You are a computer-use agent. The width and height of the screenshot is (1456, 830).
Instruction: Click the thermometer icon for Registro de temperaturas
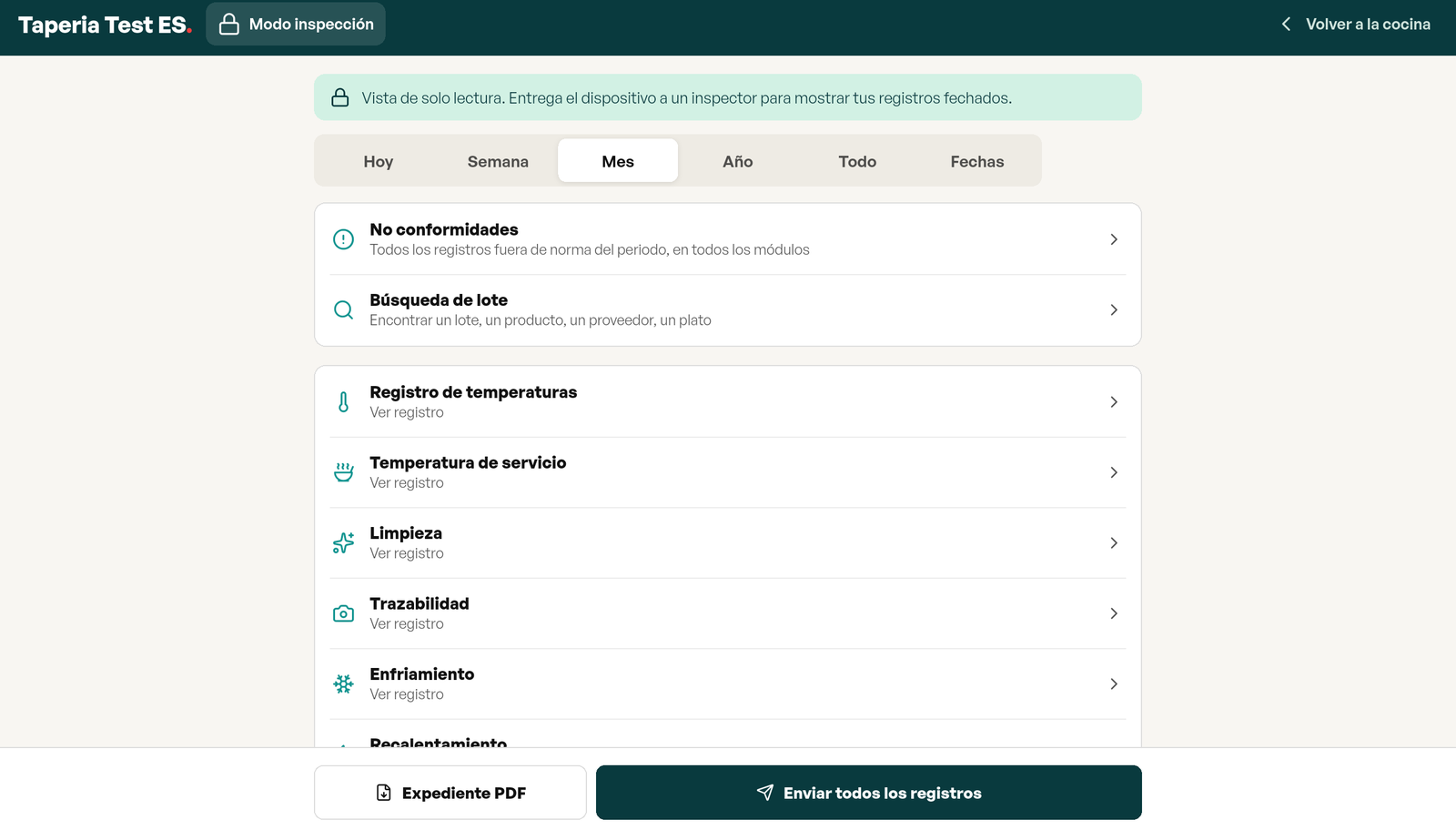point(343,402)
